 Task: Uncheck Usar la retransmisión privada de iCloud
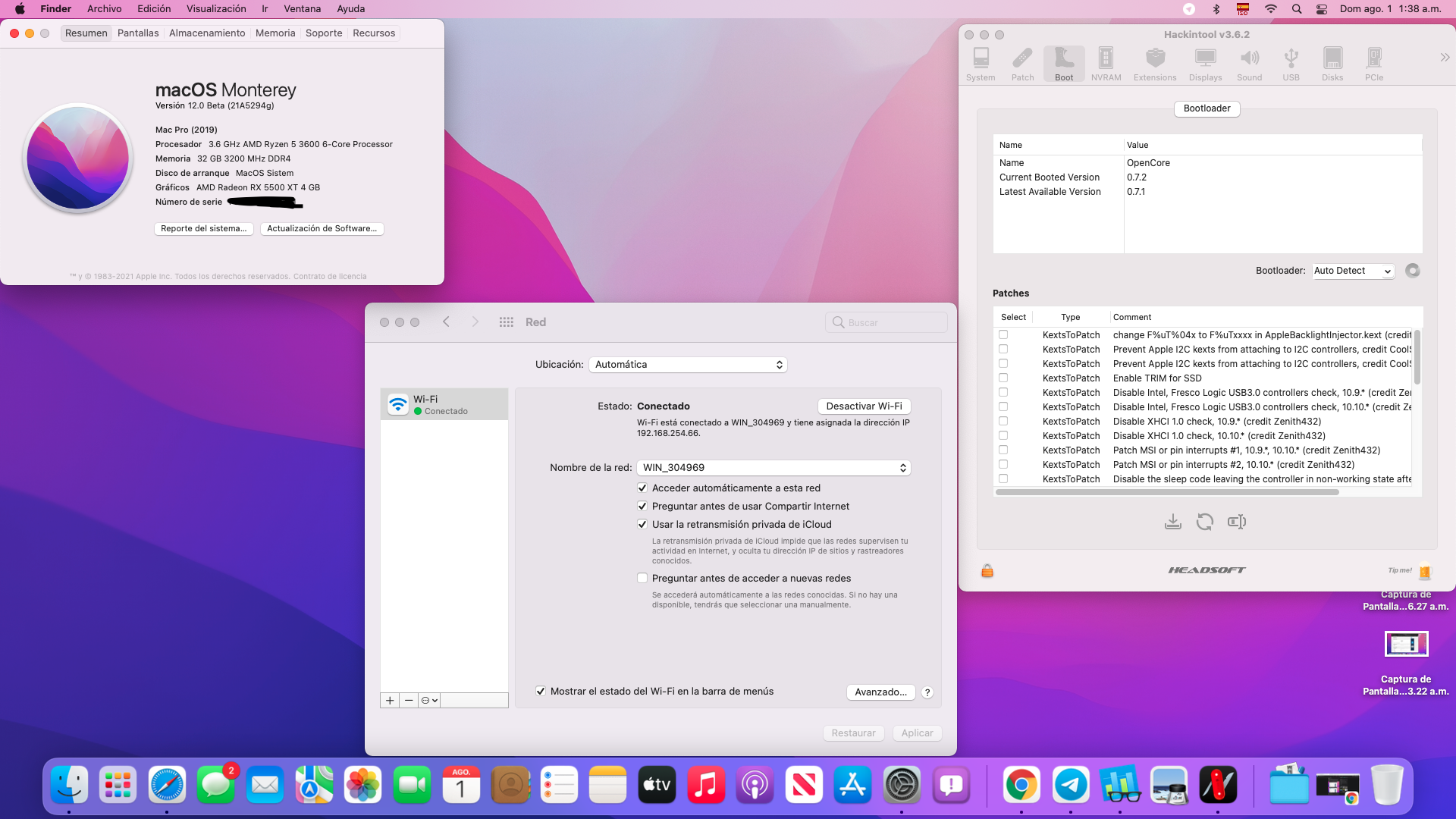pos(642,525)
